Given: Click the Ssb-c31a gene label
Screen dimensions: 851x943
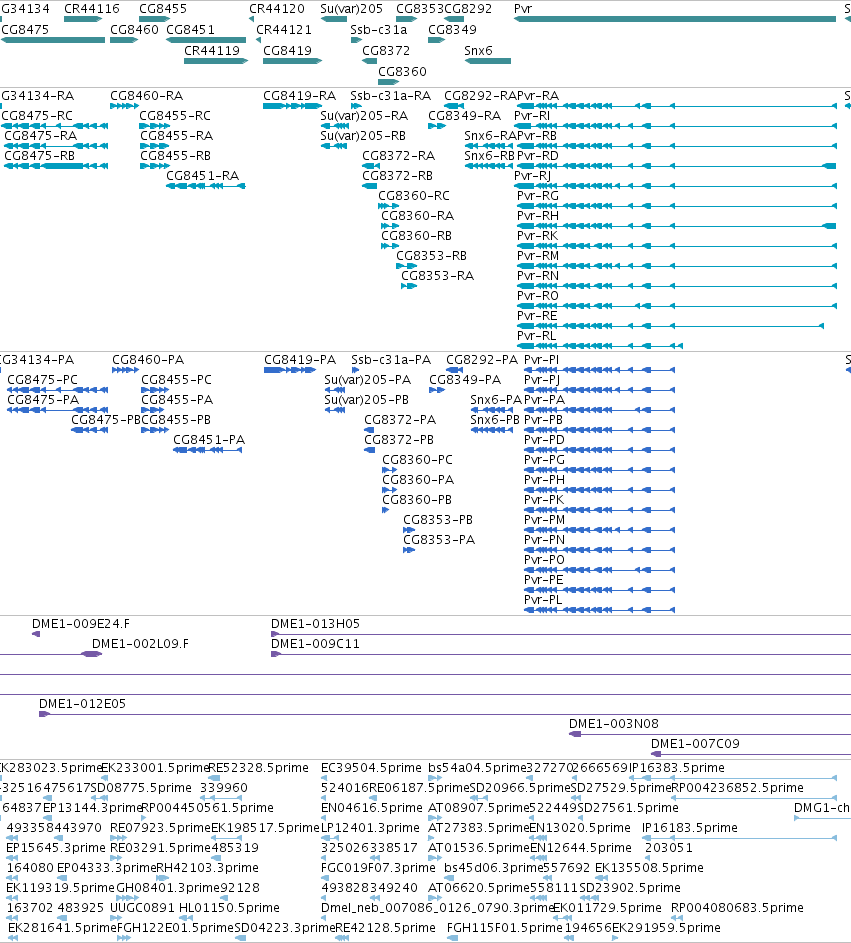Looking at the screenshot, I should (379, 30).
